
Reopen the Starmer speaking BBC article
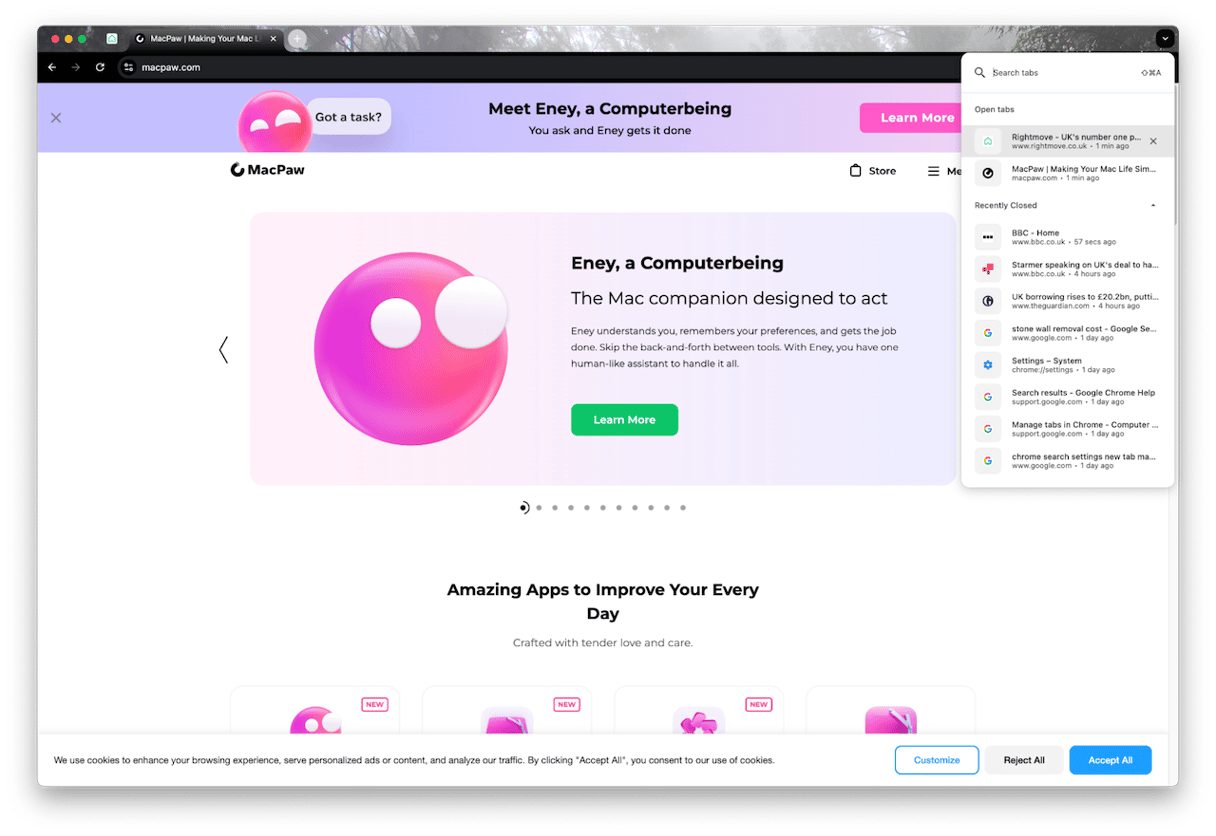(x=1068, y=269)
